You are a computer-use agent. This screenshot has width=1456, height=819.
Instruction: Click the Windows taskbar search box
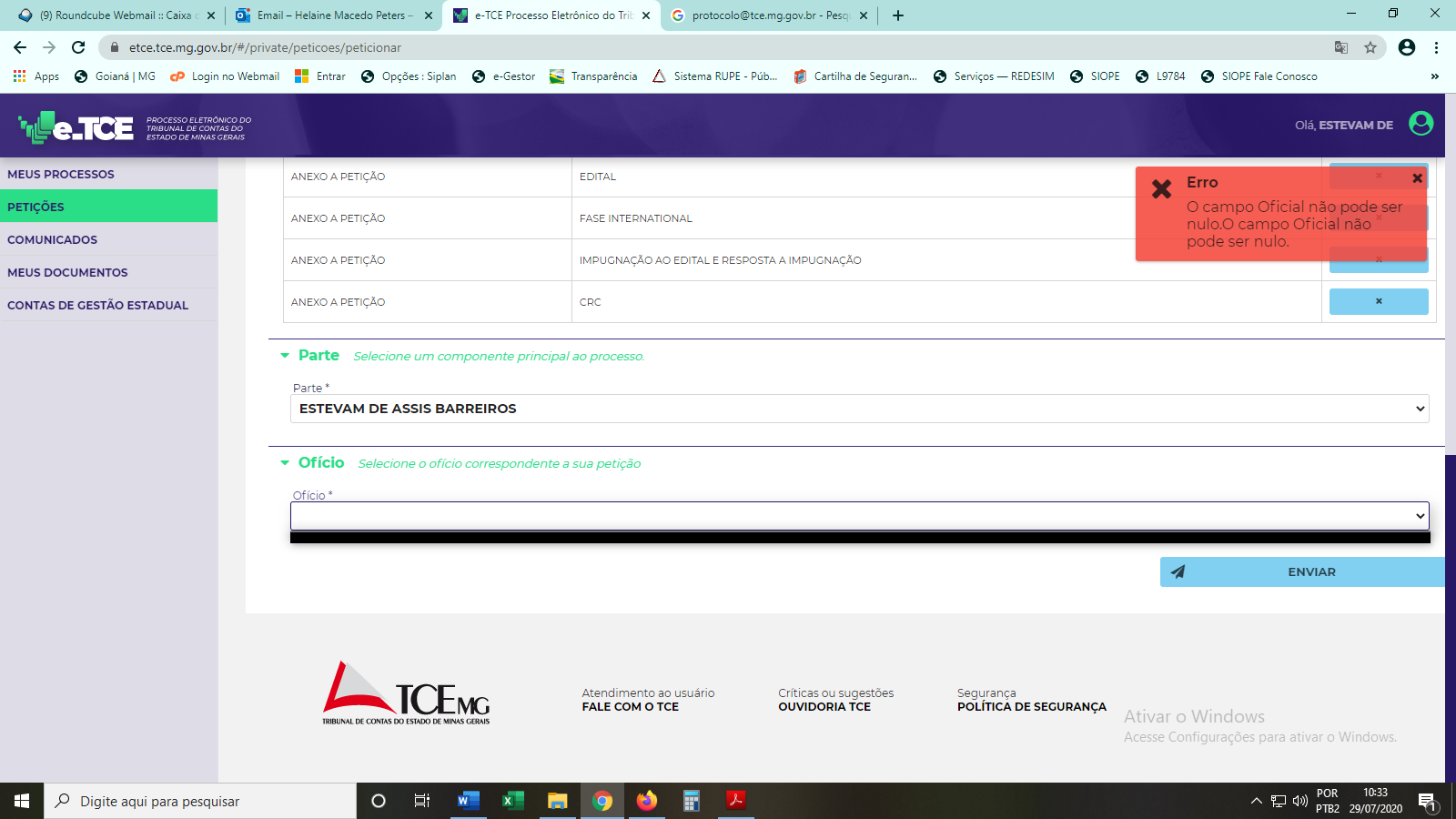point(200,801)
